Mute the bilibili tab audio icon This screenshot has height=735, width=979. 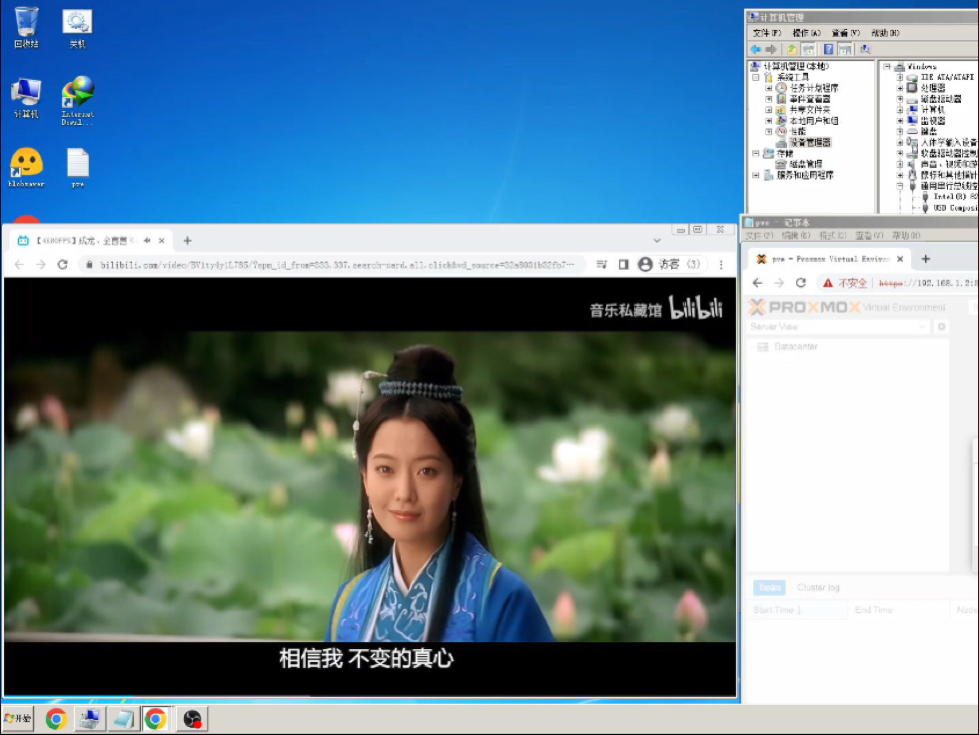[x=147, y=240]
